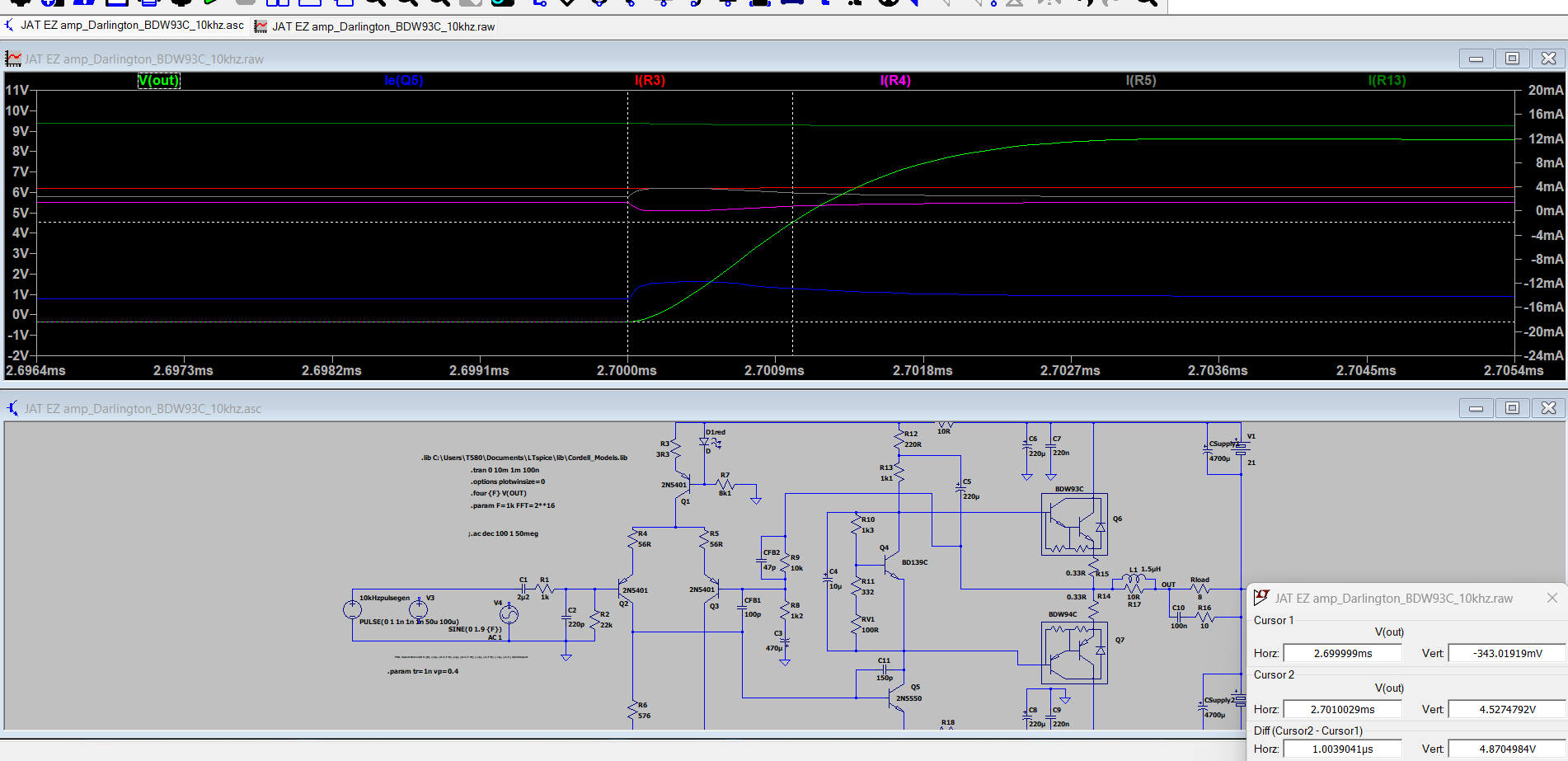The height and width of the screenshot is (761, 1568).
Task: Select the I(R5) trace label
Action: (1141, 80)
